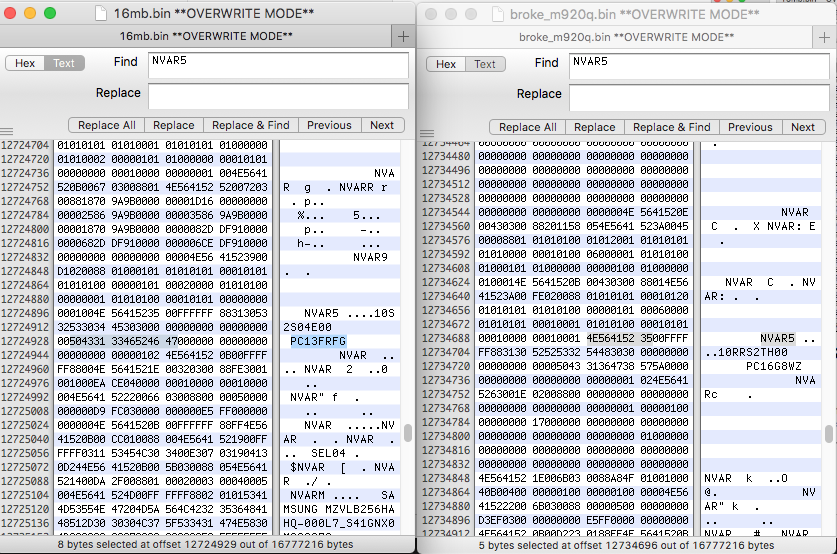Select the broke_m920q.bin tab

click(x=618, y=36)
